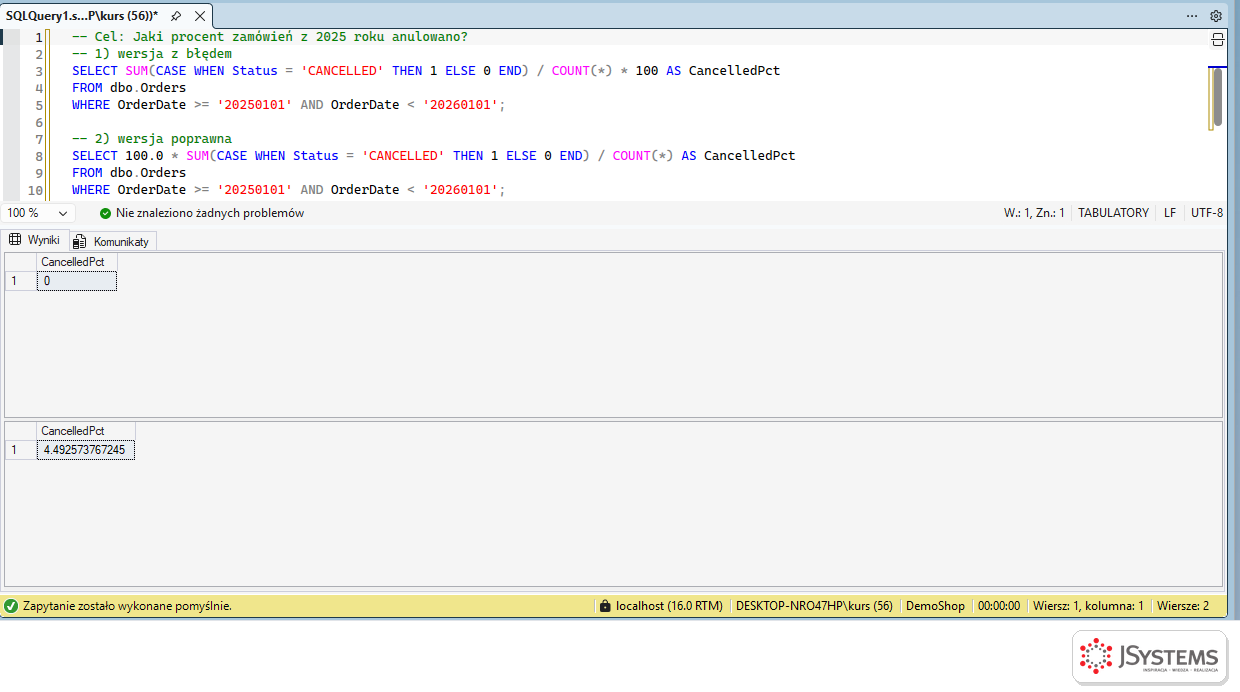The image size is (1240, 692).
Task: Select the CancelledPct header in the second result grid
Action: (86, 431)
